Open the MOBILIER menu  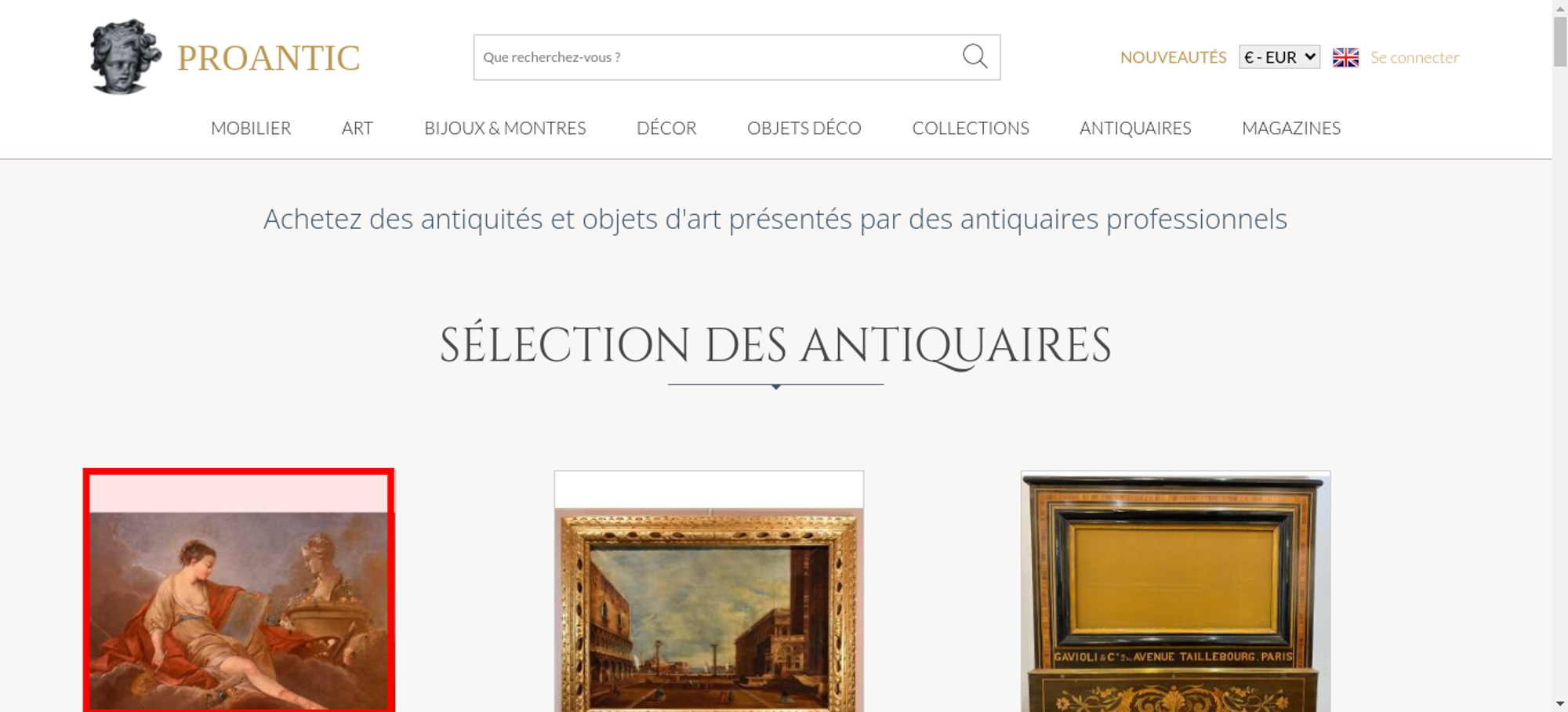[x=251, y=128]
